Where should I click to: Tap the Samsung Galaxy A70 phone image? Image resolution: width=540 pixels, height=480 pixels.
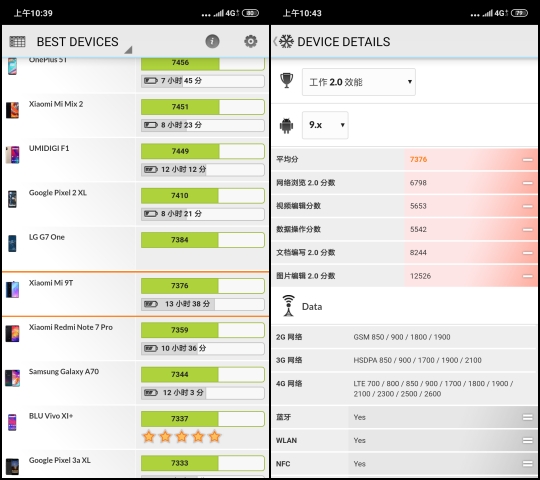pos(12,378)
